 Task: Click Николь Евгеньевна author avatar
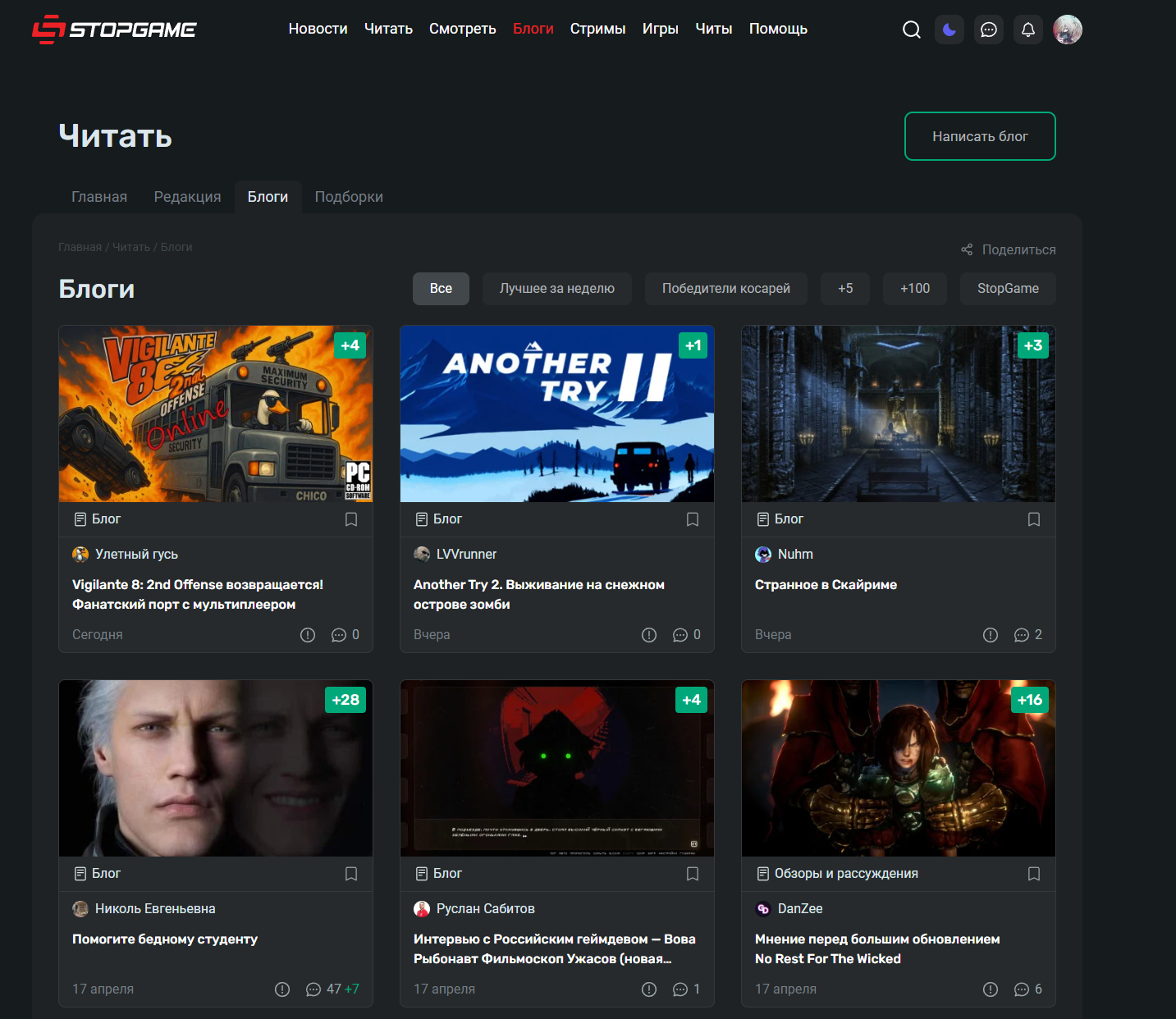80,909
